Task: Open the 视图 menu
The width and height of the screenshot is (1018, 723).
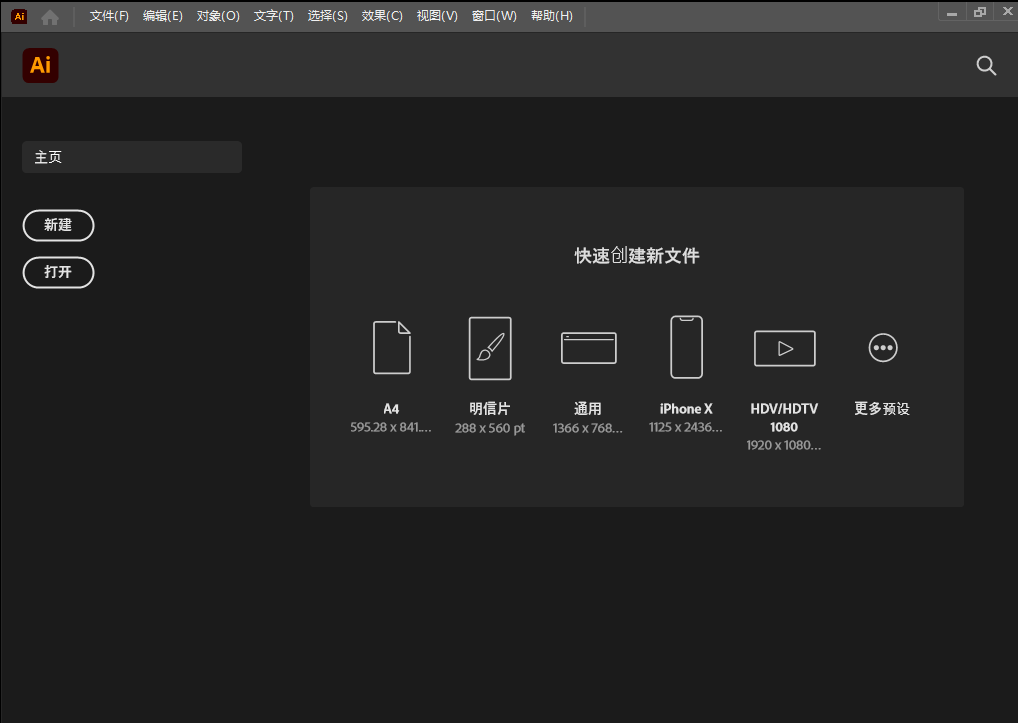Action: [437, 15]
